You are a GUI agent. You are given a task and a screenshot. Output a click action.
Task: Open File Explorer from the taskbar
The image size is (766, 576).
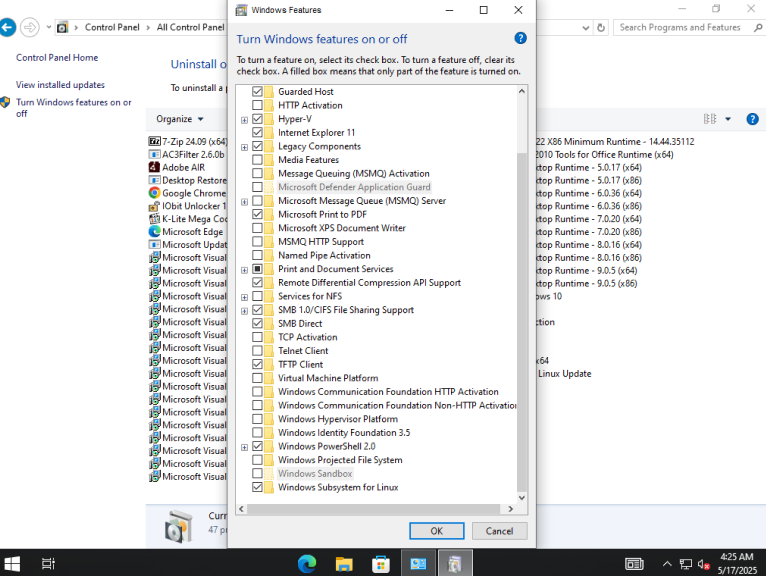[x=344, y=564]
